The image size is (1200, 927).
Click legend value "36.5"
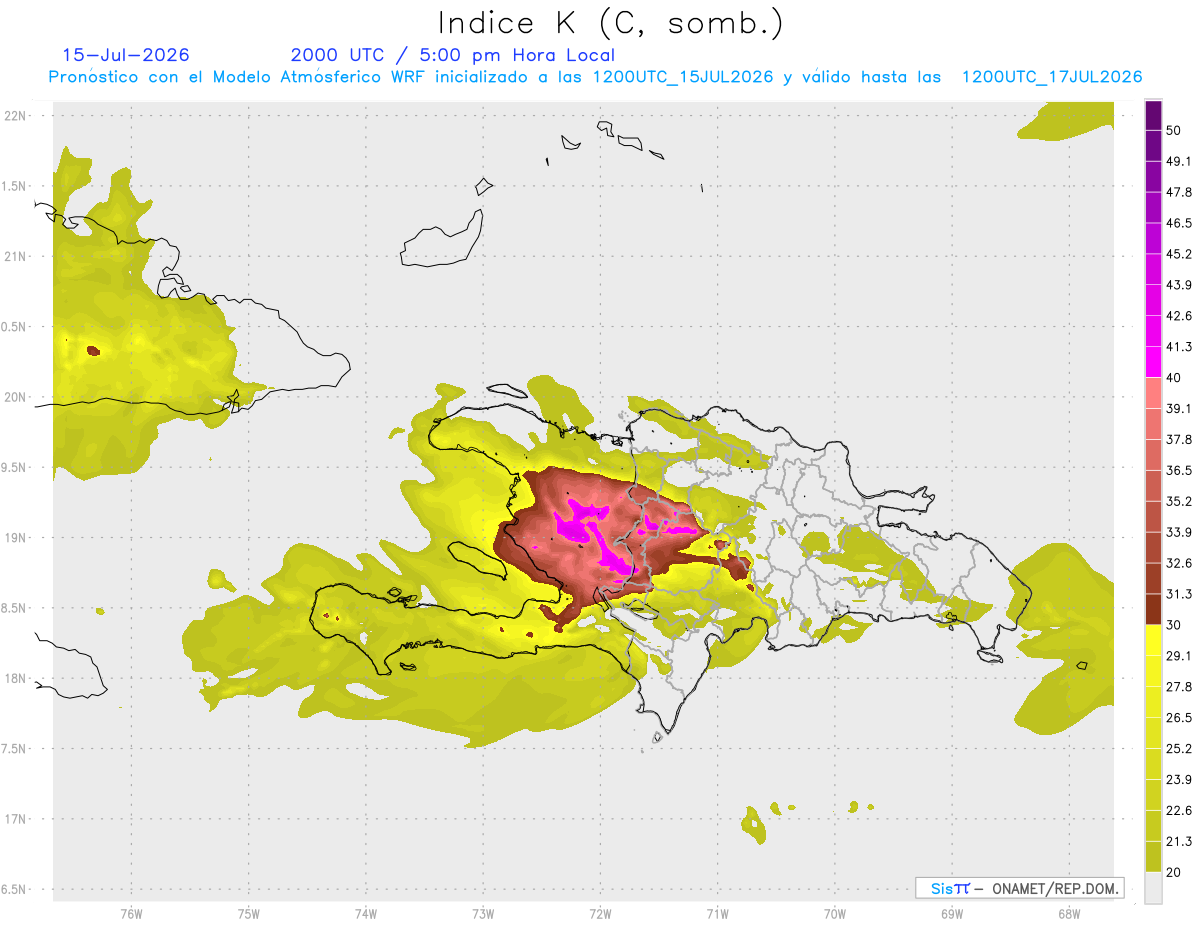click(x=1180, y=470)
